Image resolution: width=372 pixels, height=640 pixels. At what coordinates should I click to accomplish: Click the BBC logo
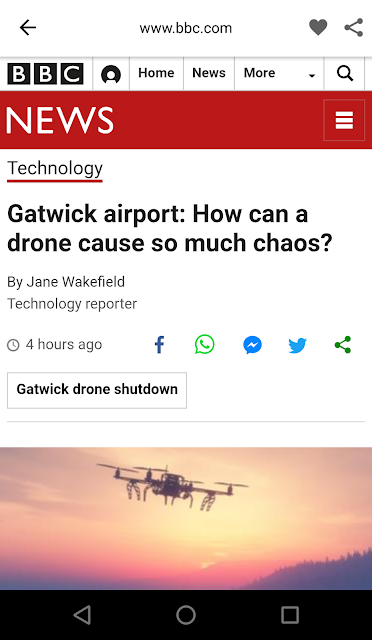pyautogui.click(x=45, y=74)
